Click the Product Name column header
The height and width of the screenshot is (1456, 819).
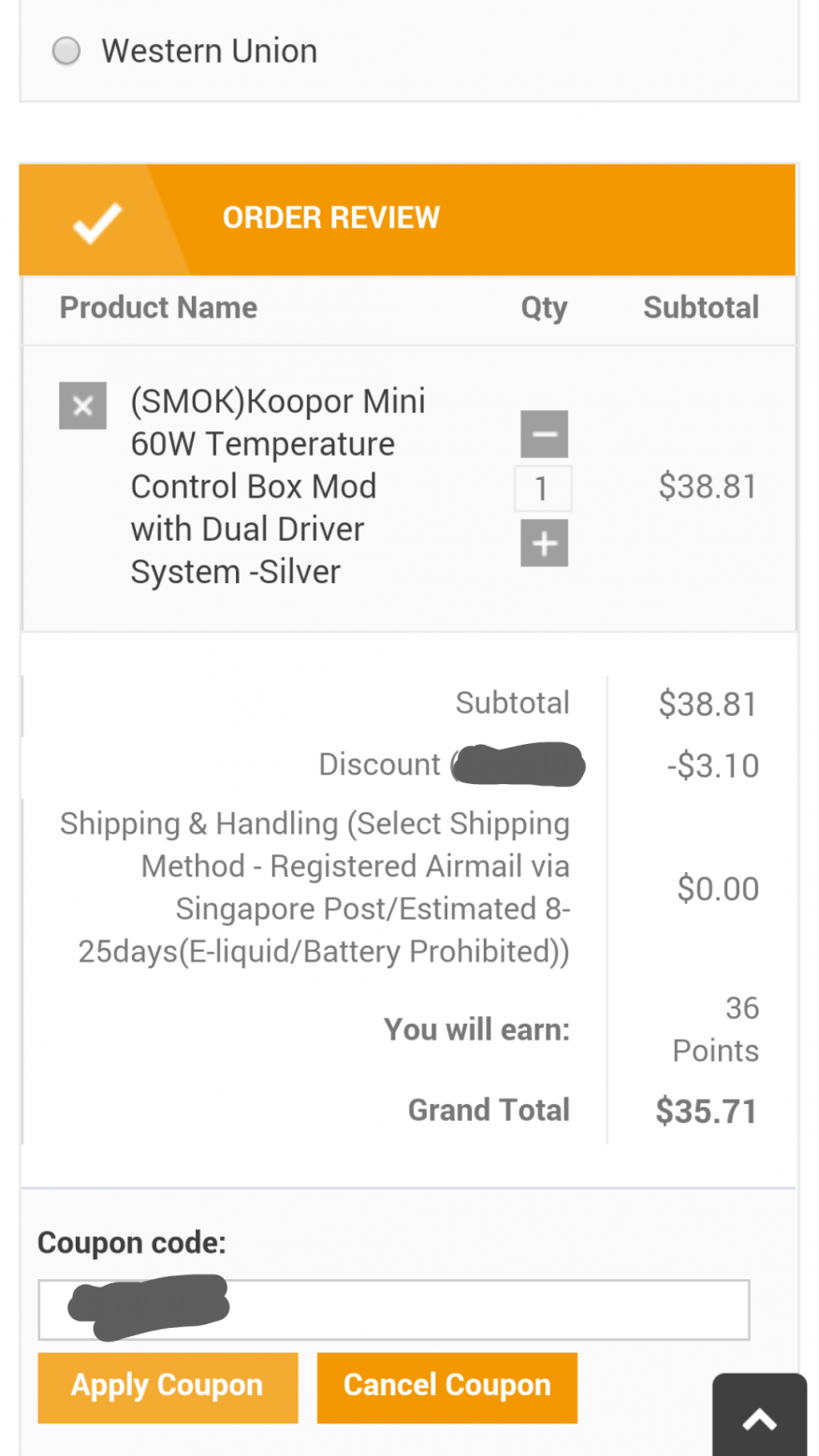click(x=158, y=308)
